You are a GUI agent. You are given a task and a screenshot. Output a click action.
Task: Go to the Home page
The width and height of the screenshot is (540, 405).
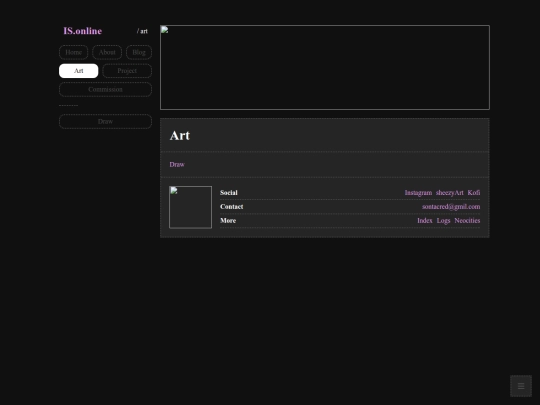point(73,52)
